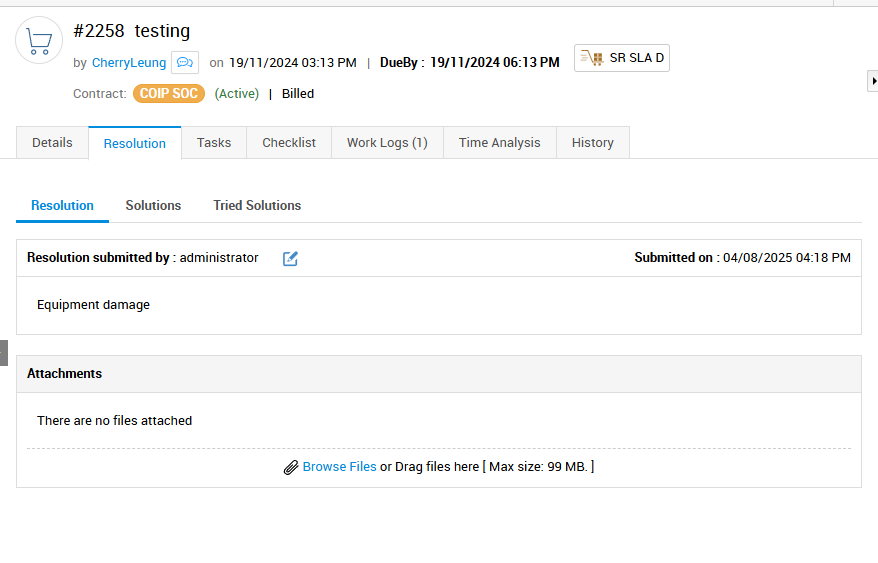Open the Checklist tab
This screenshot has height=563, width=878.
[x=289, y=143]
